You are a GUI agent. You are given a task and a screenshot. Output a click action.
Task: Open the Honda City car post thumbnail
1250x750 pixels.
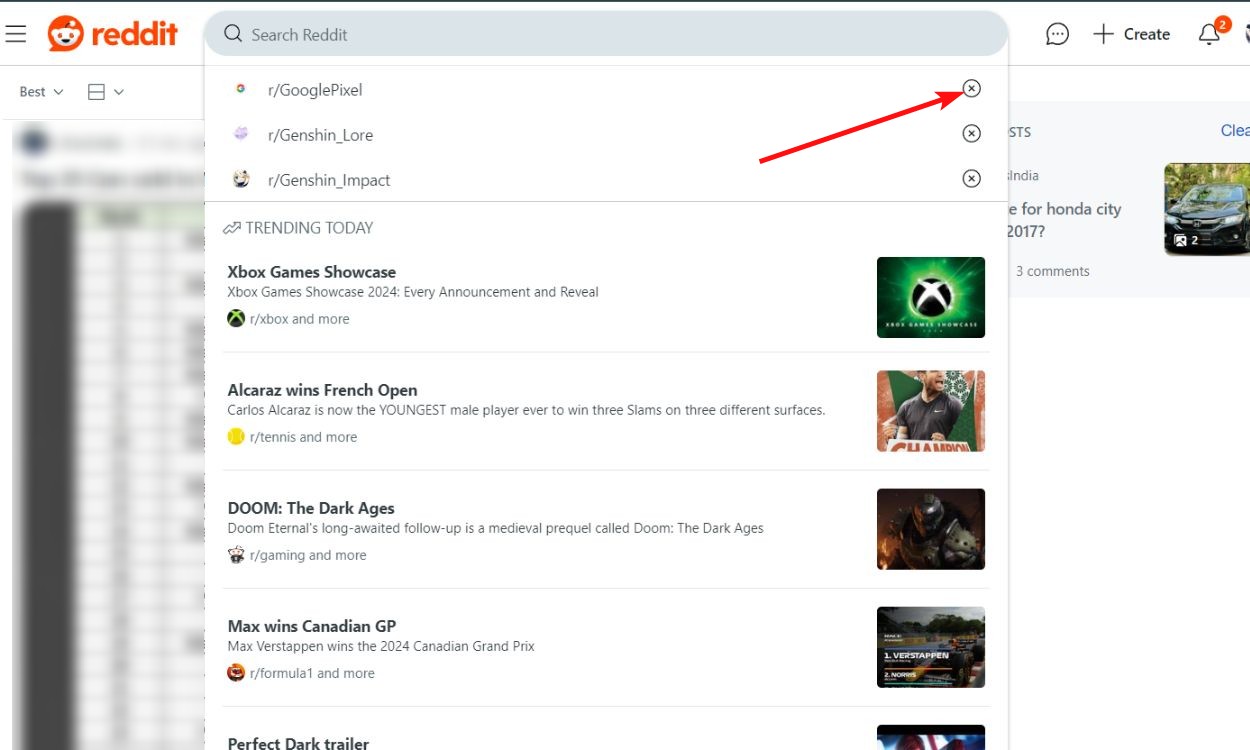coord(1207,210)
